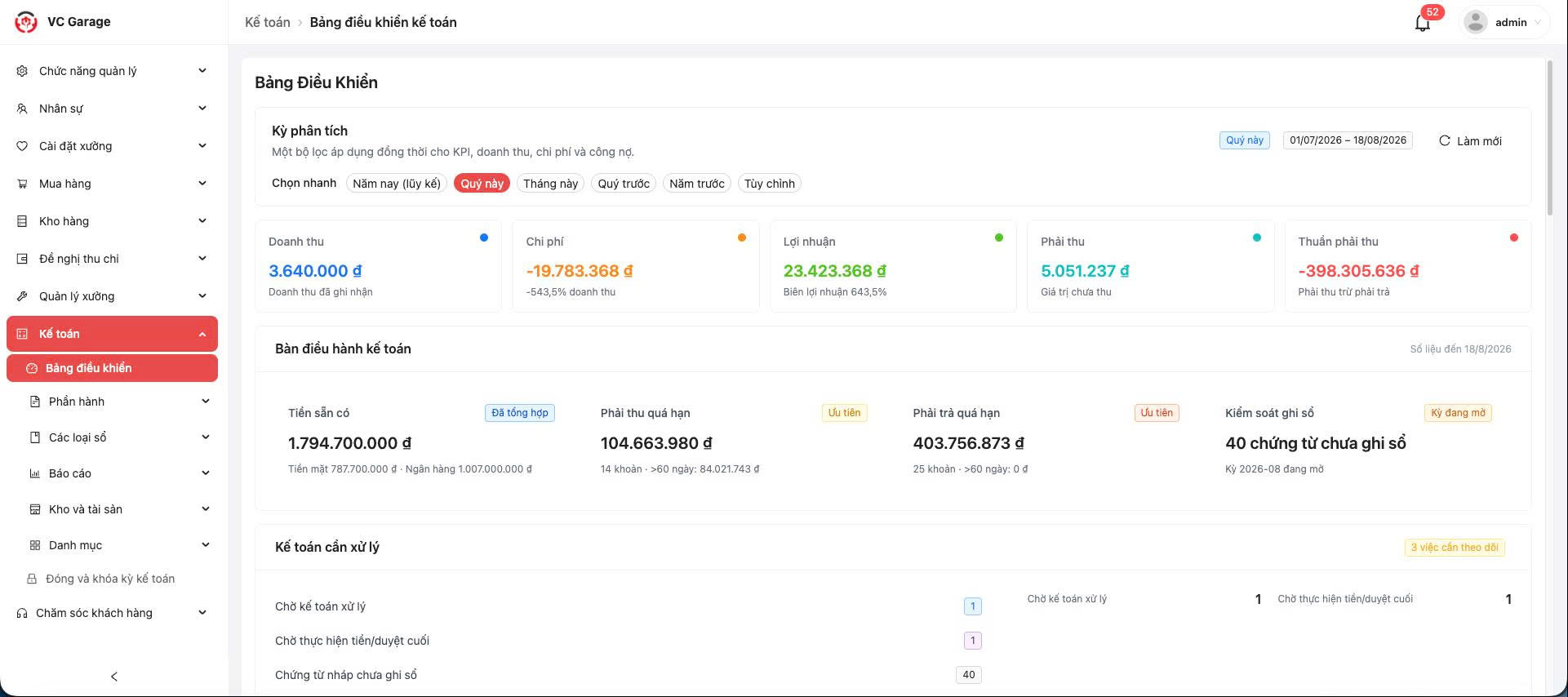Image resolution: width=1568 pixels, height=697 pixels.
Task: Collapse the Kế toán menu chevron
Action: (202, 334)
